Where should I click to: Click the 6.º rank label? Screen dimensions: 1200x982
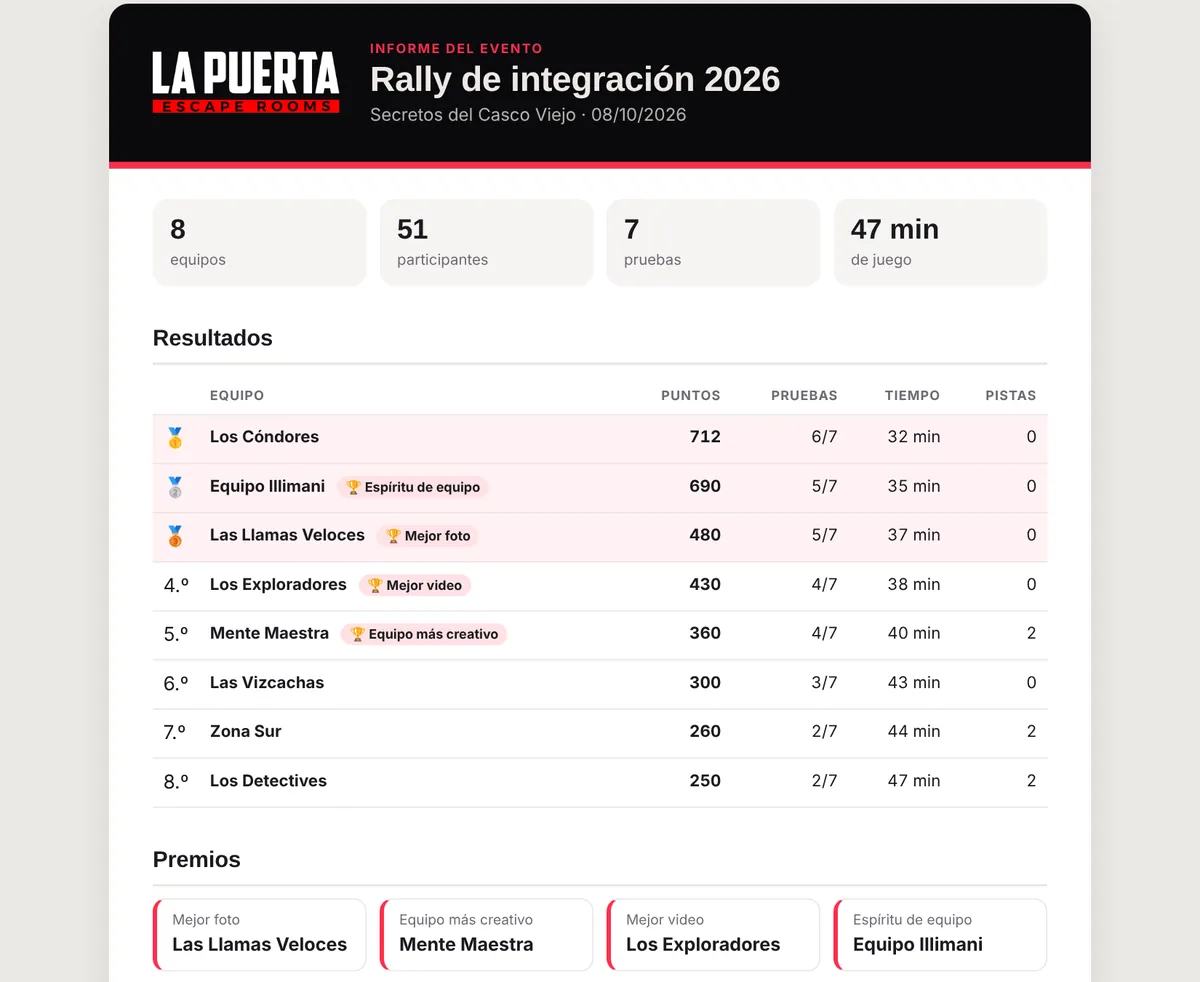(x=176, y=683)
